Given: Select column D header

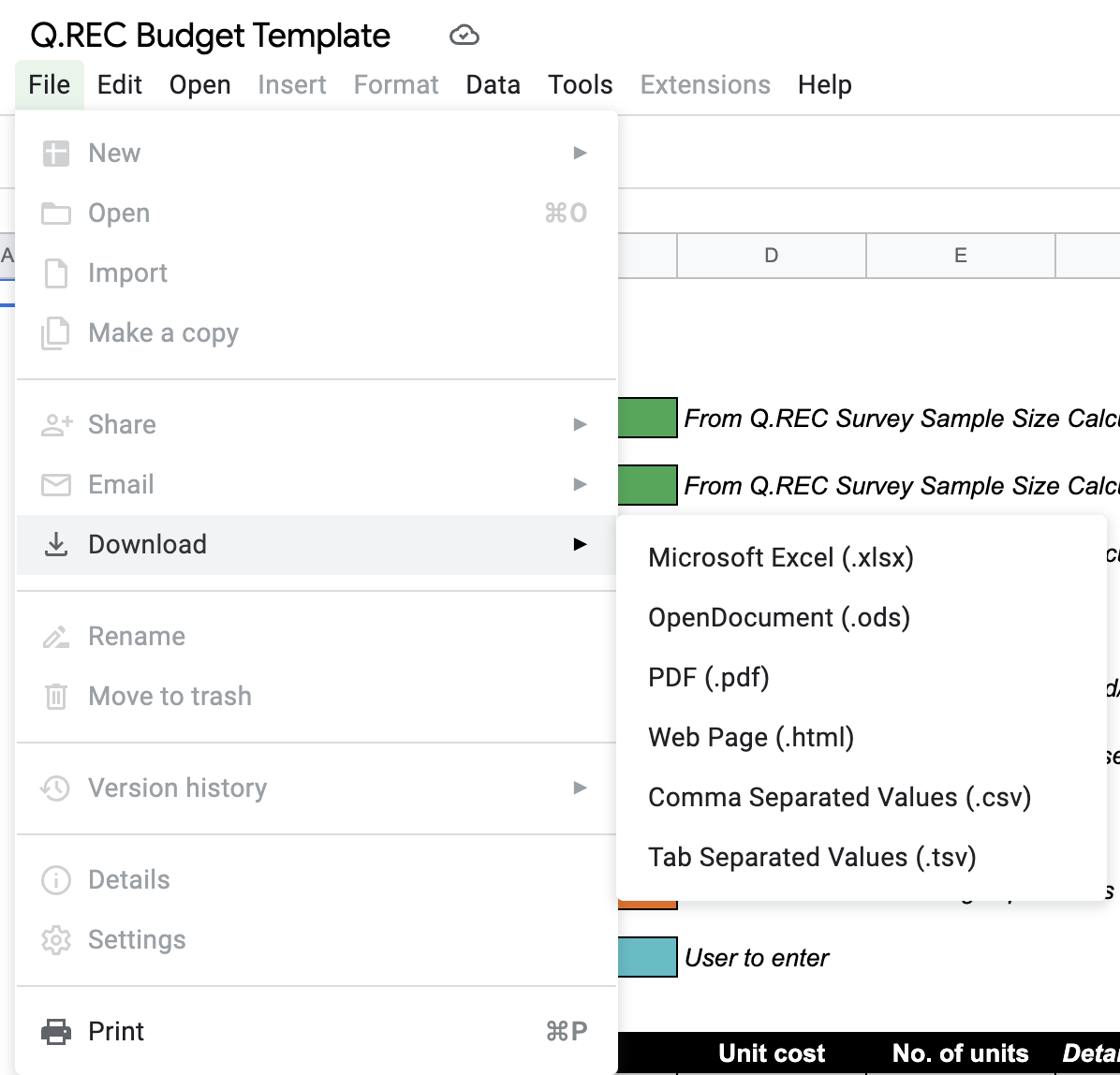Looking at the screenshot, I should pyautogui.click(x=771, y=256).
